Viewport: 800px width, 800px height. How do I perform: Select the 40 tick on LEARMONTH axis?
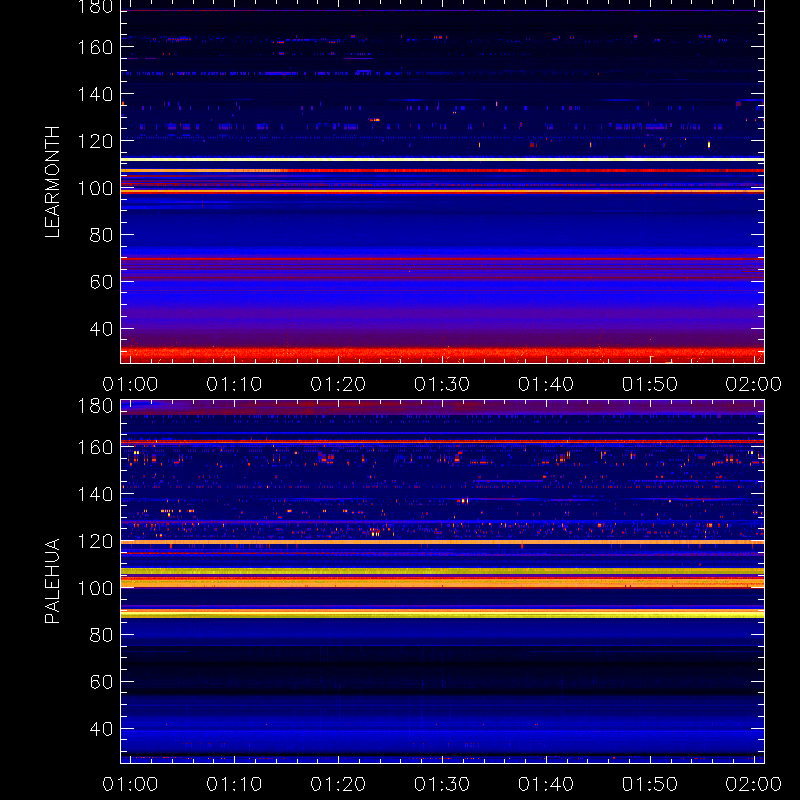[101, 329]
